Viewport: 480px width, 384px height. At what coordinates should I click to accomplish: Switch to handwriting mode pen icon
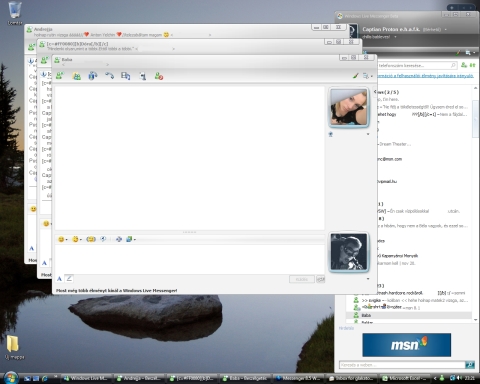tap(69, 278)
